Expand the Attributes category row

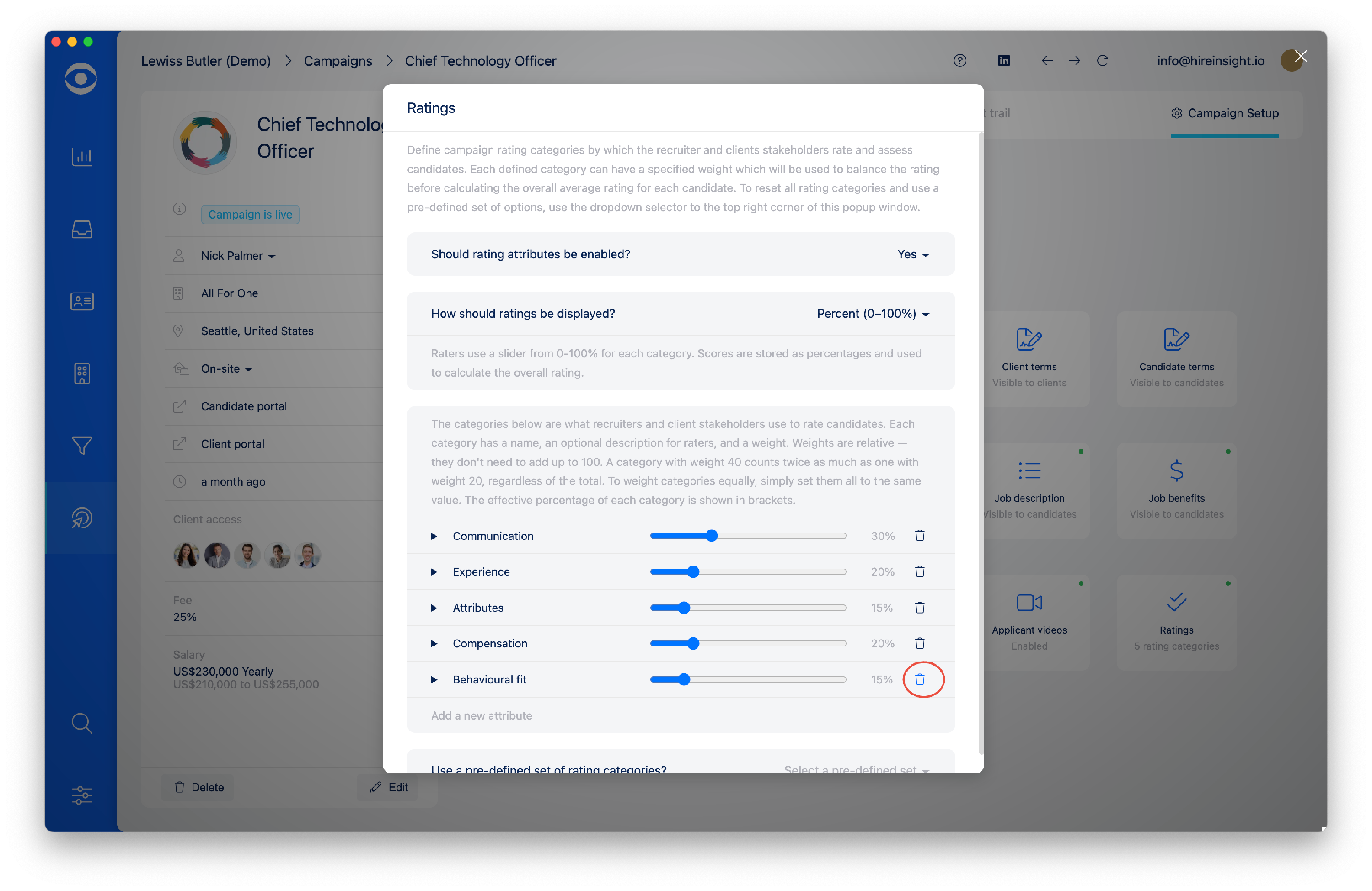pos(434,608)
